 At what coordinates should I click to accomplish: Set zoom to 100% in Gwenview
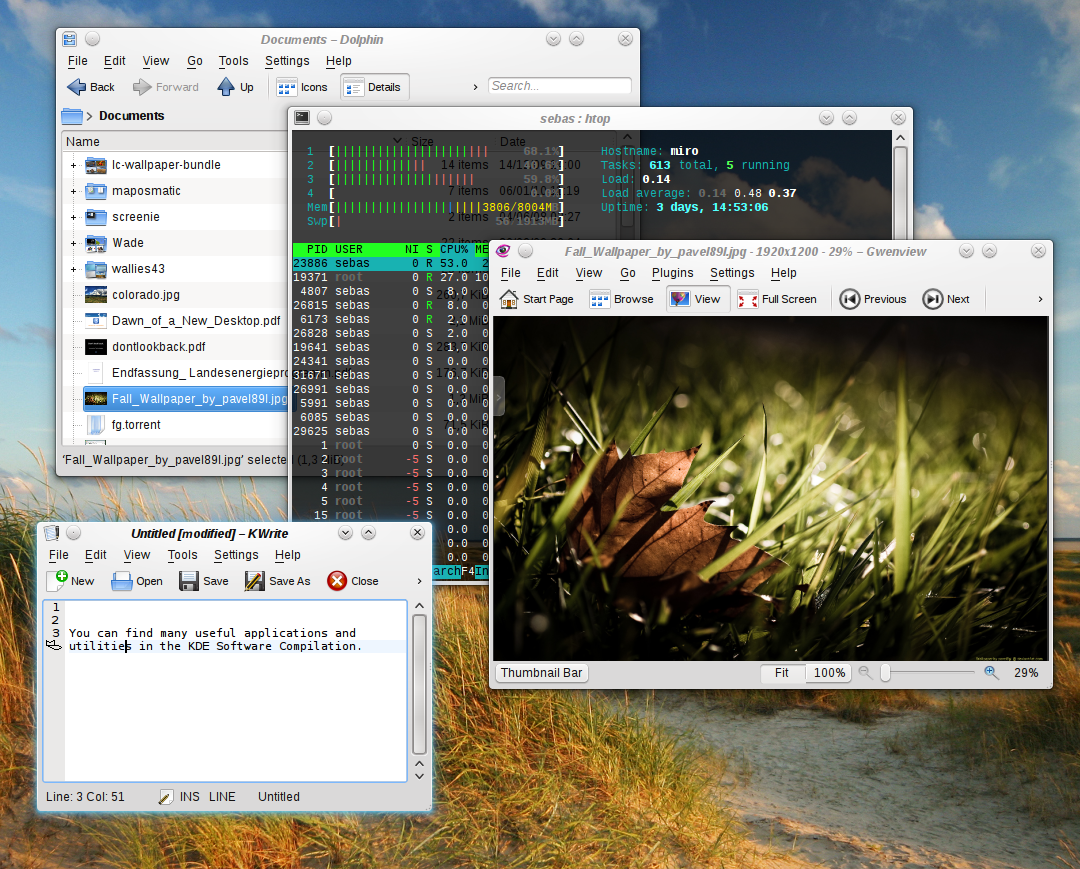tap(829, 673)
